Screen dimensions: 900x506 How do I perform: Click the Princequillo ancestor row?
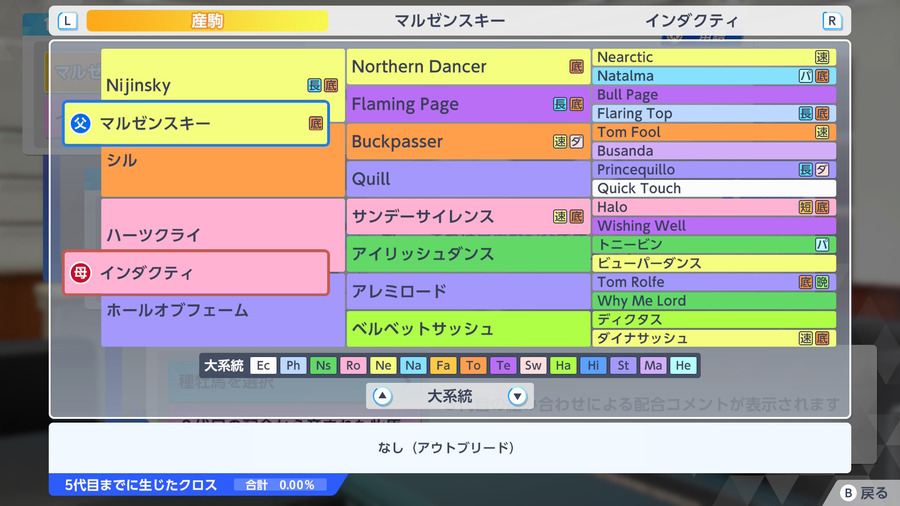[714, 170]
